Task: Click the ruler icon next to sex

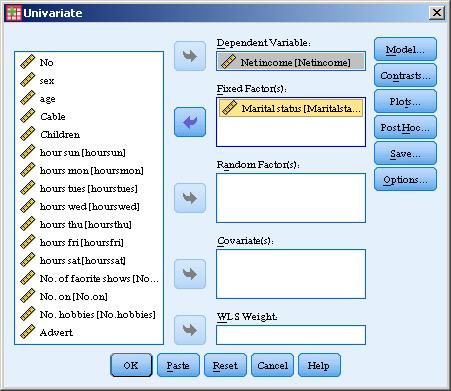Action: pyautogui.click(x=27, y=80)
